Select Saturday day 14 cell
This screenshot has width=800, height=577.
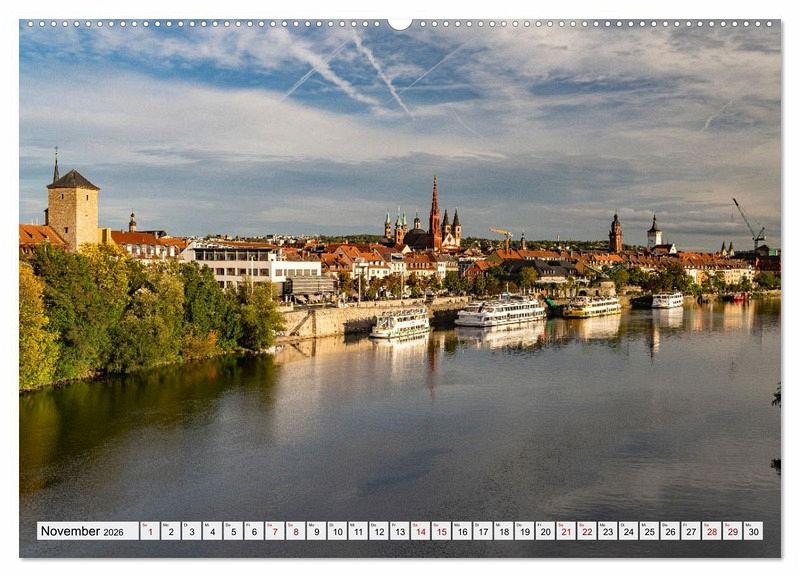pyautogui.click(x=420, y=531)
